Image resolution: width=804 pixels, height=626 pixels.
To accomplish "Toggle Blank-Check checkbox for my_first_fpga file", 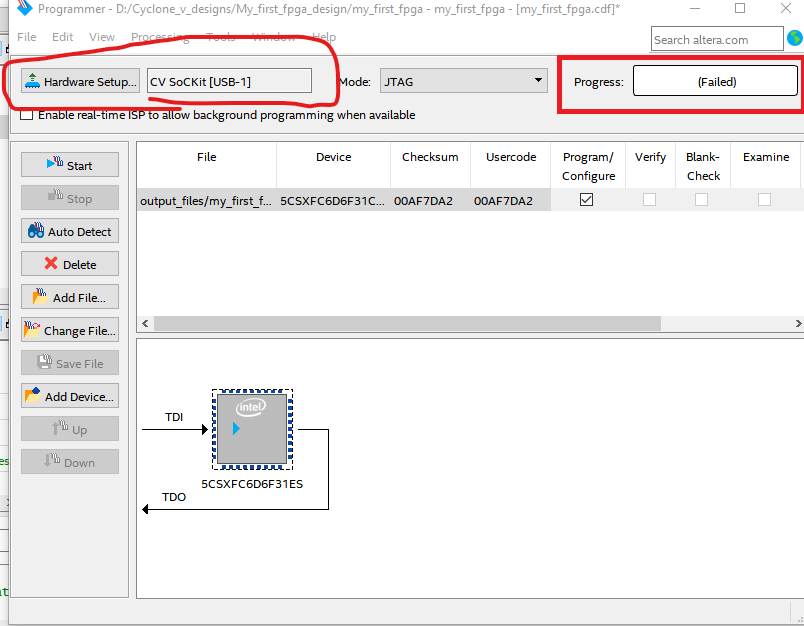I will tap(701, 199).
